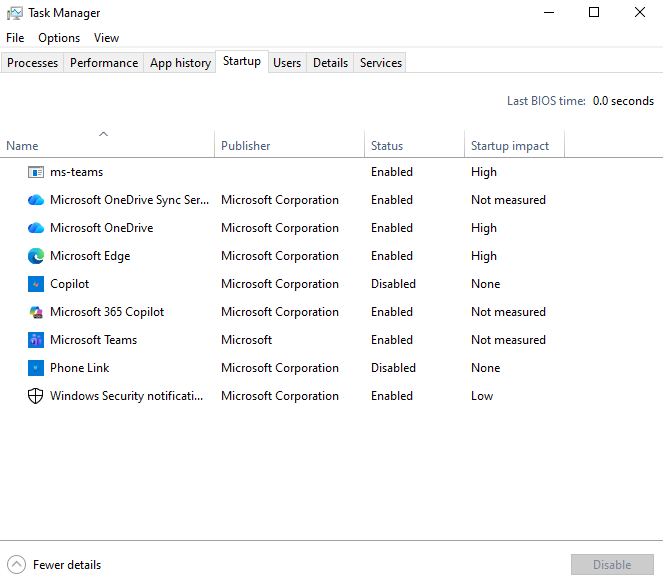
Task: Click the ms-teams app icon
Action: click(x=36, y=172)
